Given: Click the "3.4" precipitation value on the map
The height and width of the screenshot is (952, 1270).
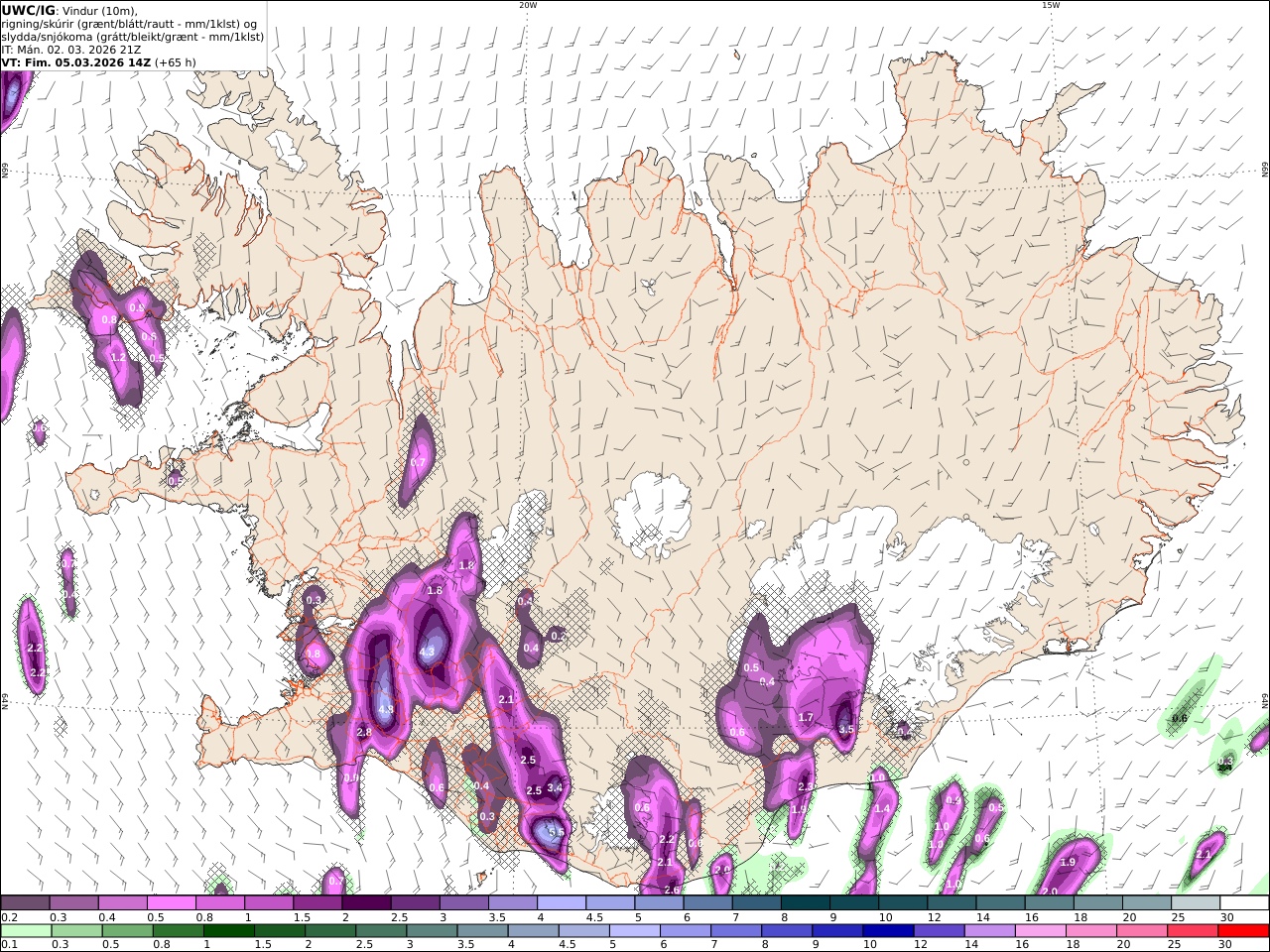Looking at the screenshot, I should coord(555,788).
